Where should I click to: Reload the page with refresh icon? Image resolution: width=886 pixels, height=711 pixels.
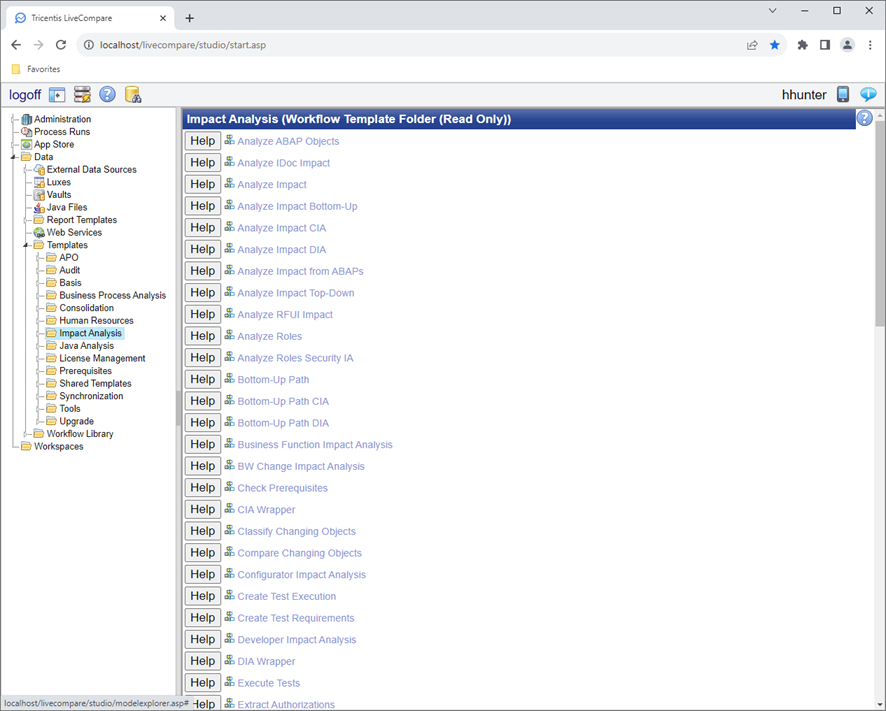(61, 45)
